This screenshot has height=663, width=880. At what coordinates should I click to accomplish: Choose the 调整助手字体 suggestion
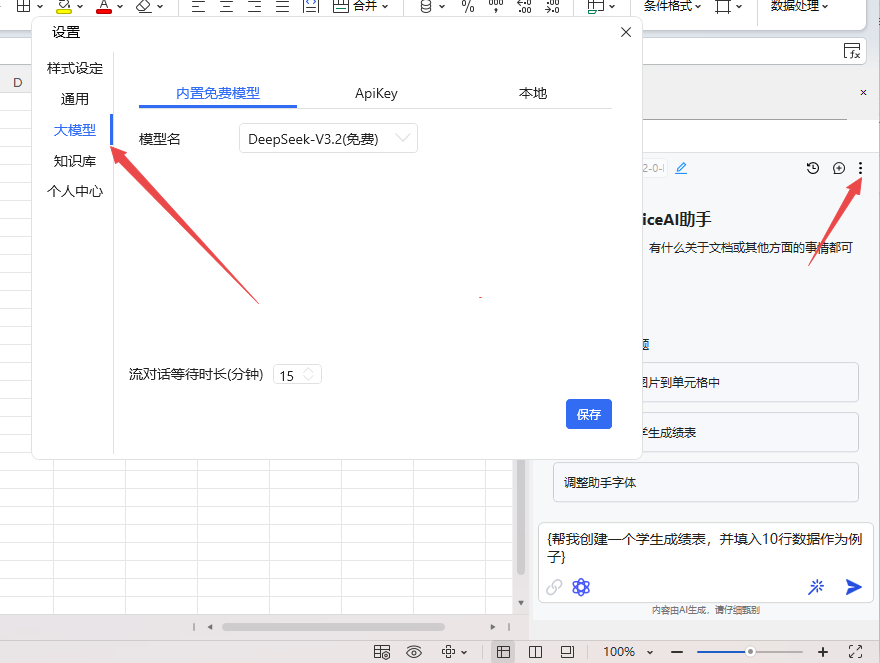(705, 482)
